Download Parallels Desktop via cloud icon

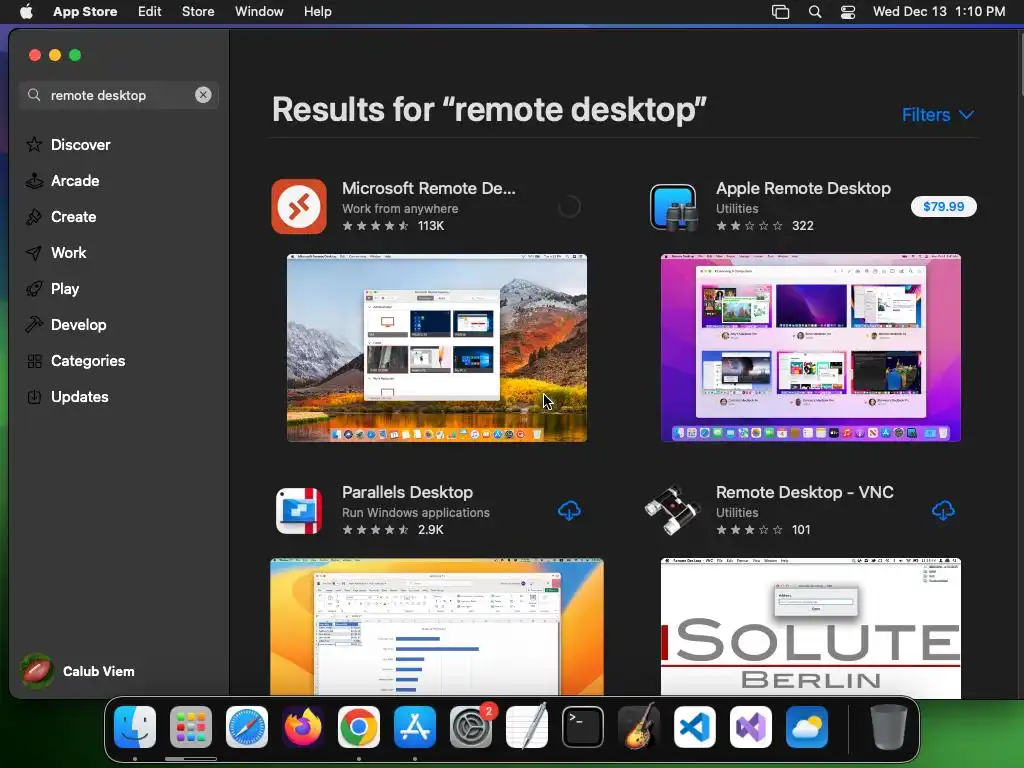tap(569, 511)
